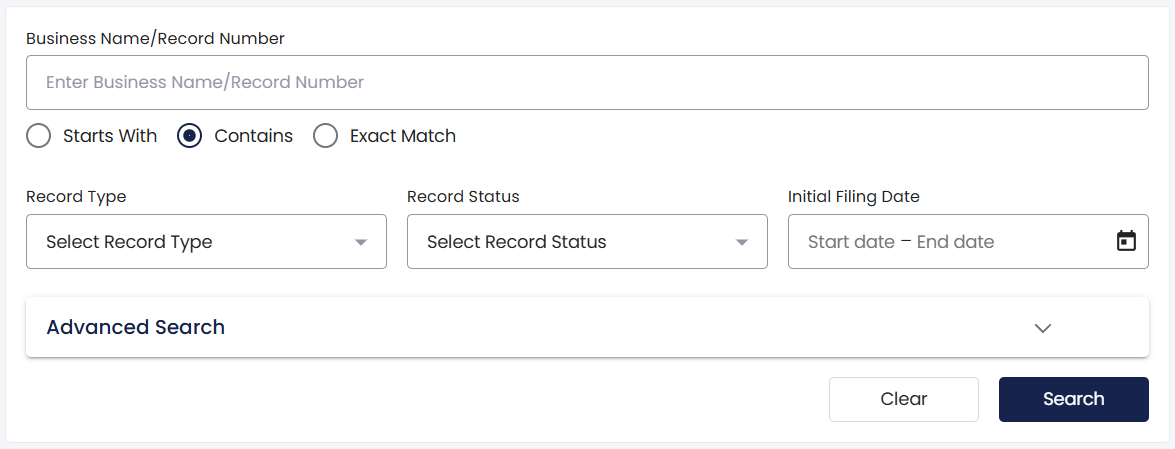Viewport: 1175px width, 449px height.
Task: Select the Contains radio button
Action: pos(190,136)
